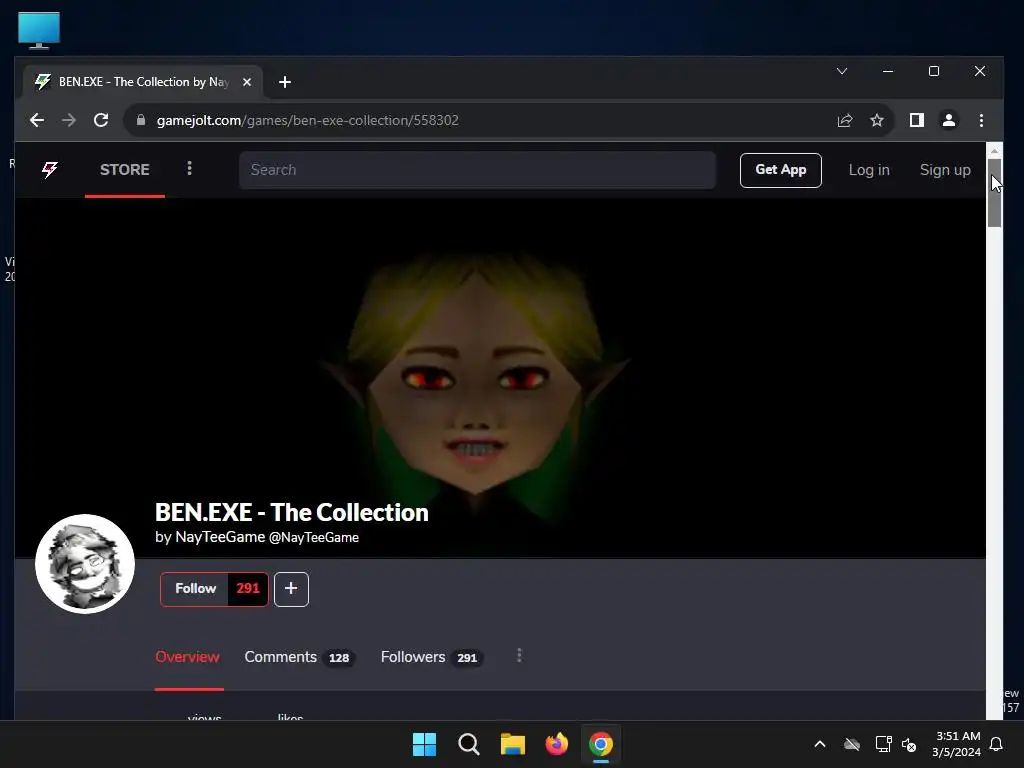Open network status tray icon

883,744
